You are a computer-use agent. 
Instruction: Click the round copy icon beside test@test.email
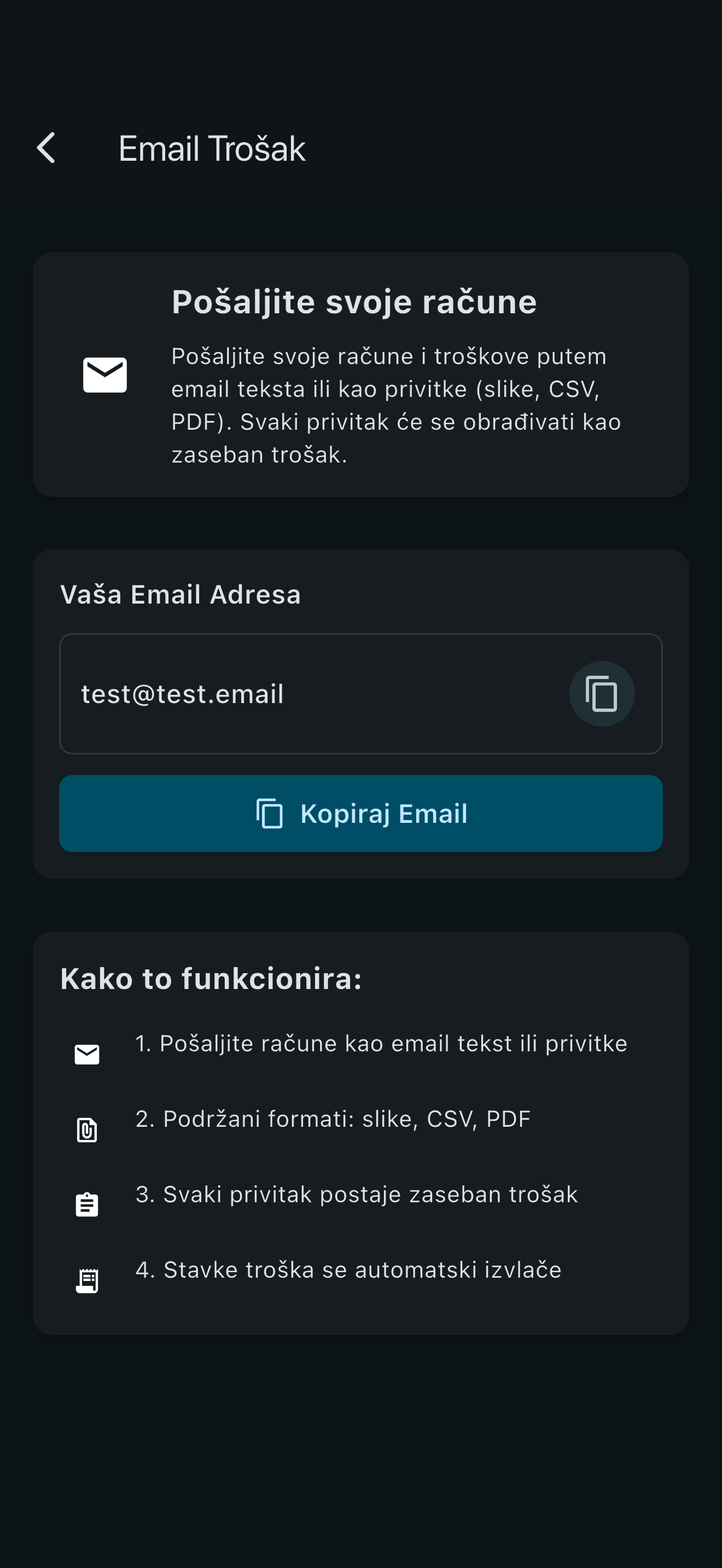[x=602, y=693]
